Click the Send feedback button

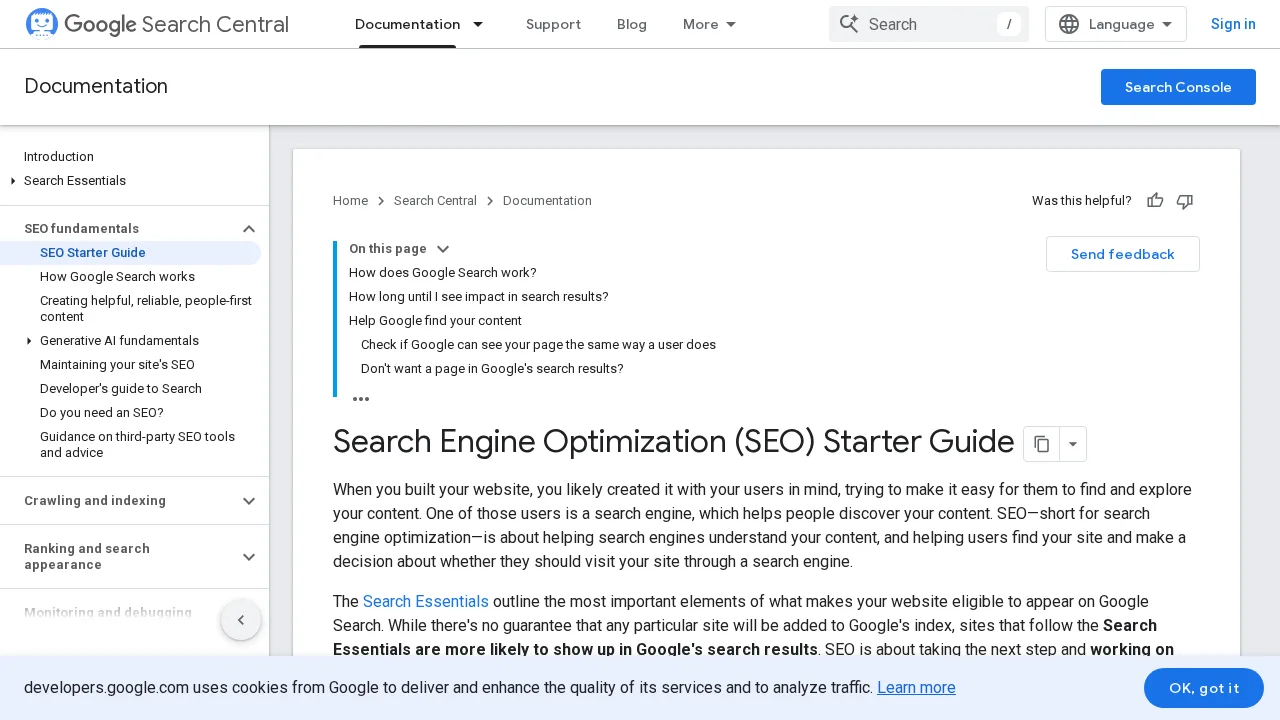(x=1123, y=254)
